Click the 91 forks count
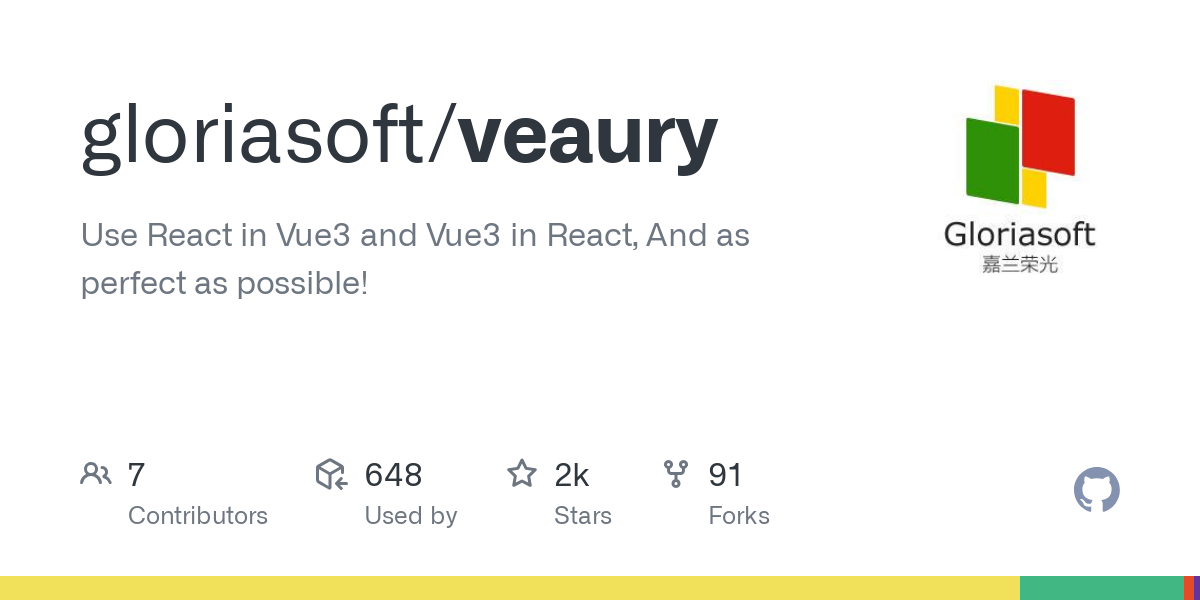The image size is (1200, 600). (725, 475)
